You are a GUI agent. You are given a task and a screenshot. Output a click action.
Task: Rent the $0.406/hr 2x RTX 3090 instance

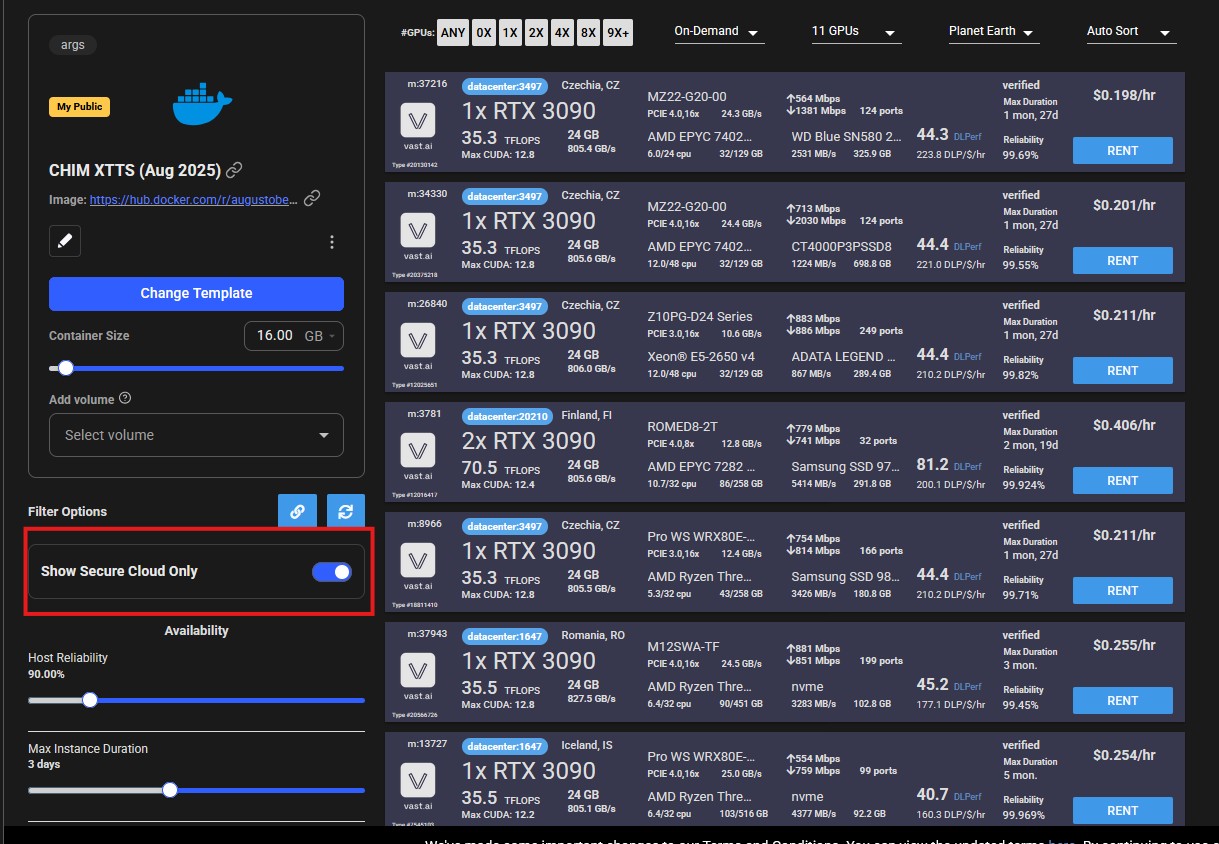[x=1123, y=480]
